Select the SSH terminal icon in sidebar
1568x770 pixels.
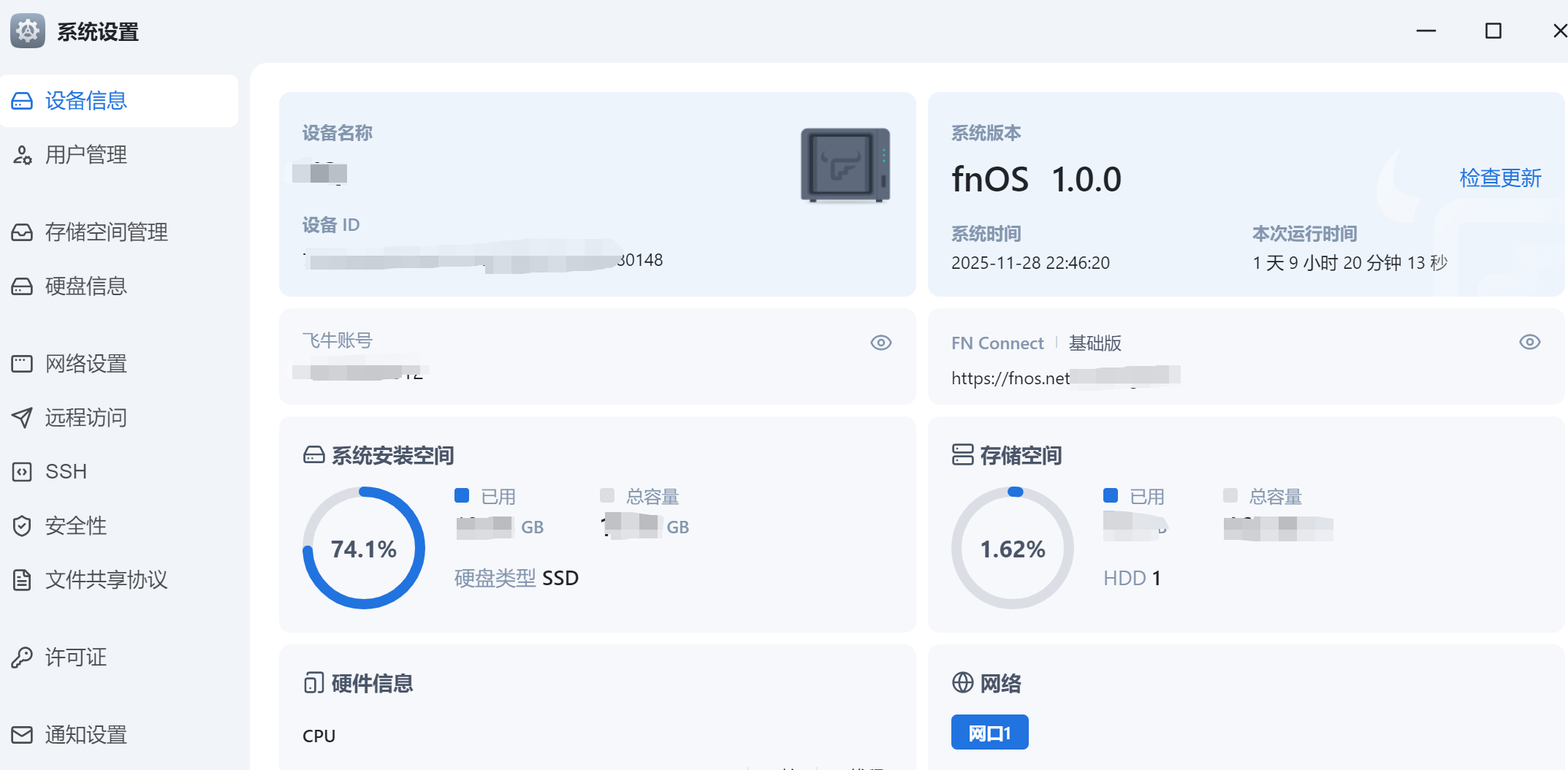[22, 472]
